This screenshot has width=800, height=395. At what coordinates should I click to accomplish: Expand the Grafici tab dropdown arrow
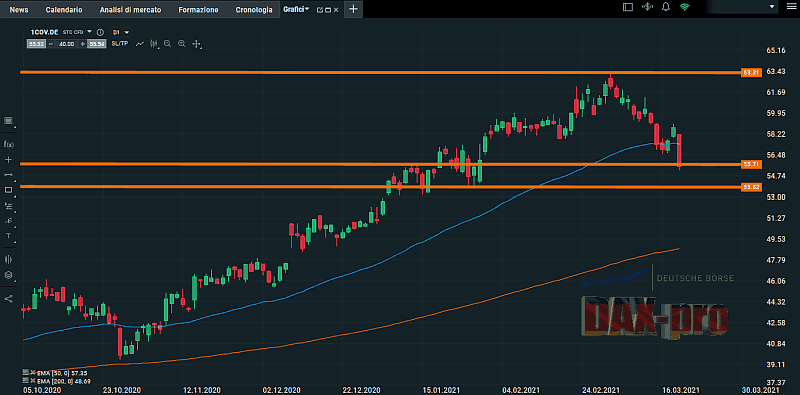point(307,9)
